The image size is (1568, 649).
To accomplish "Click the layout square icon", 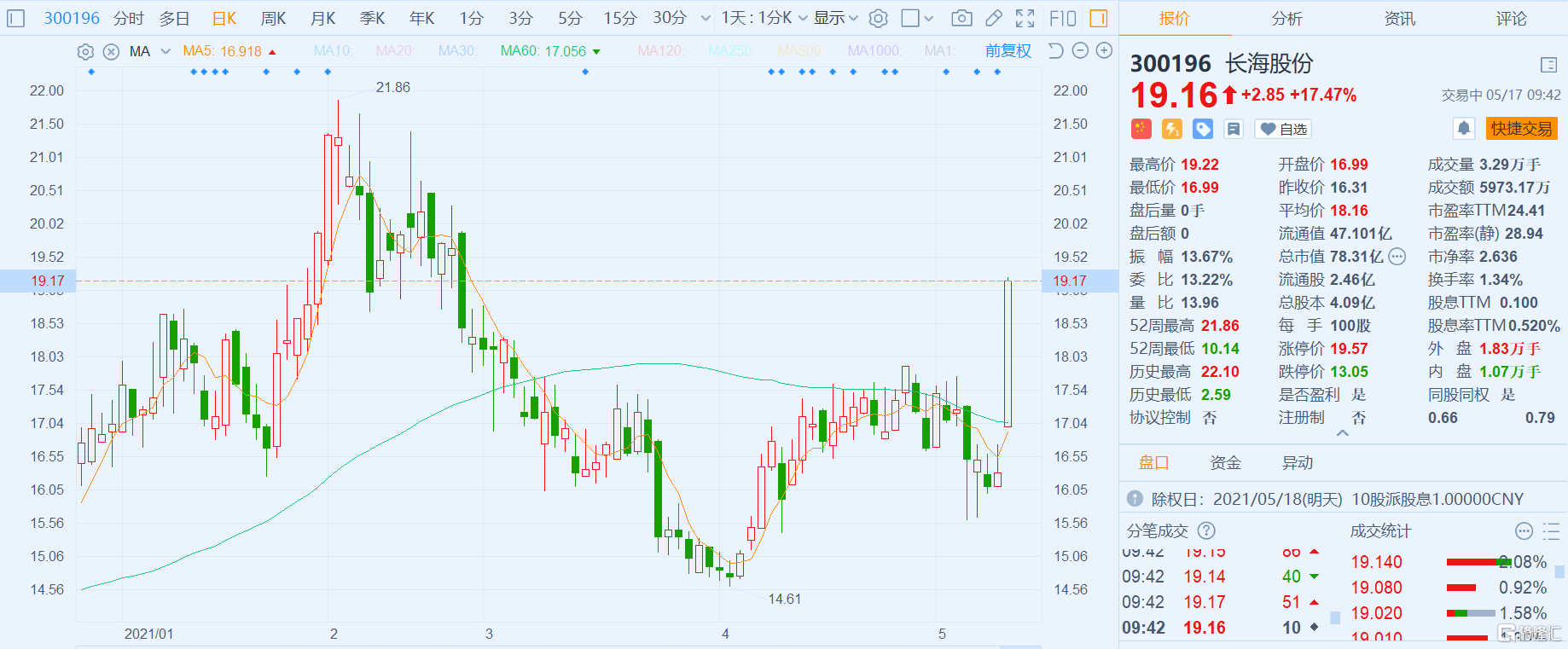I will (x=911, y=18).
